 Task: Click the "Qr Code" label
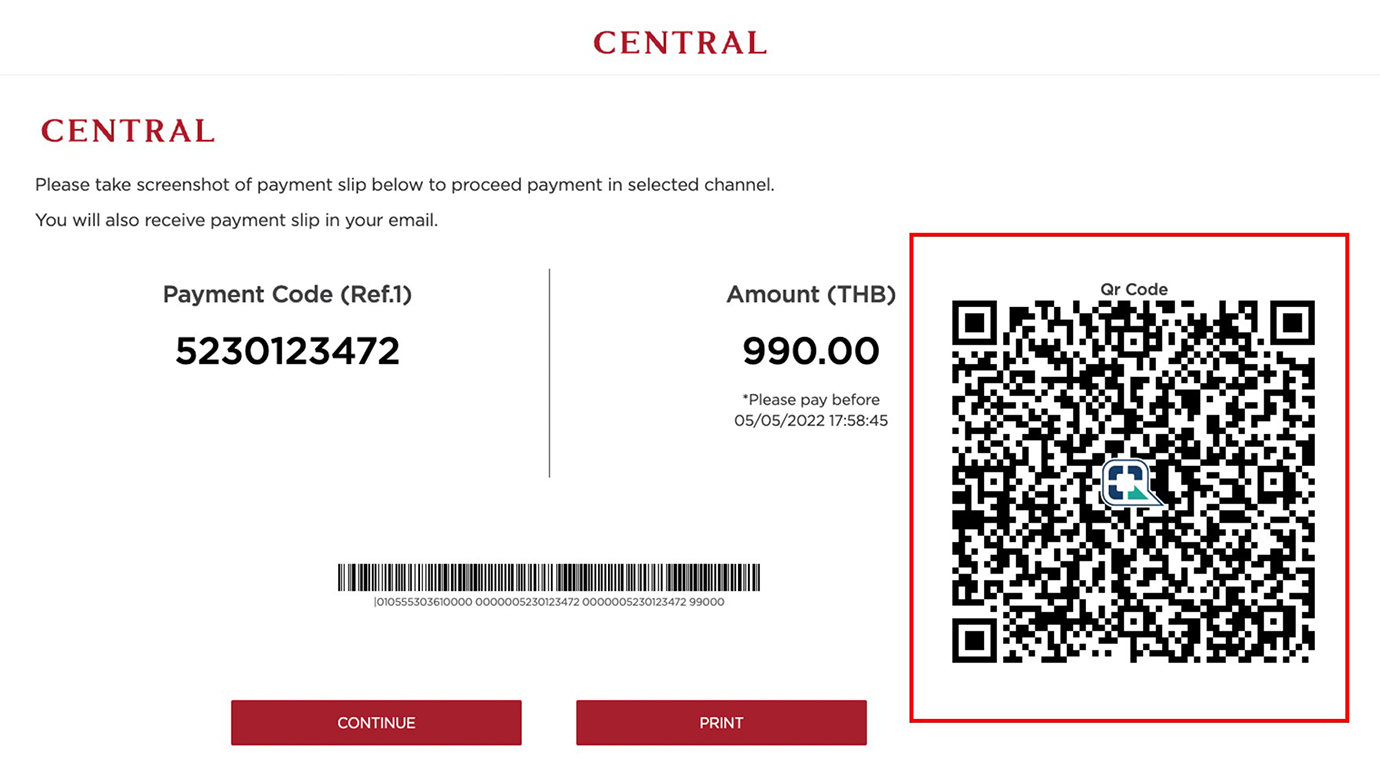[x=1134, y=289]
